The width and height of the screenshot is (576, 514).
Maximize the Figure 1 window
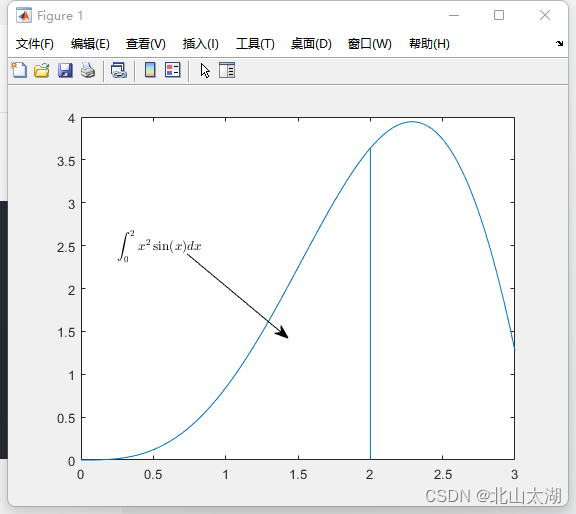(x=499, y=15)
